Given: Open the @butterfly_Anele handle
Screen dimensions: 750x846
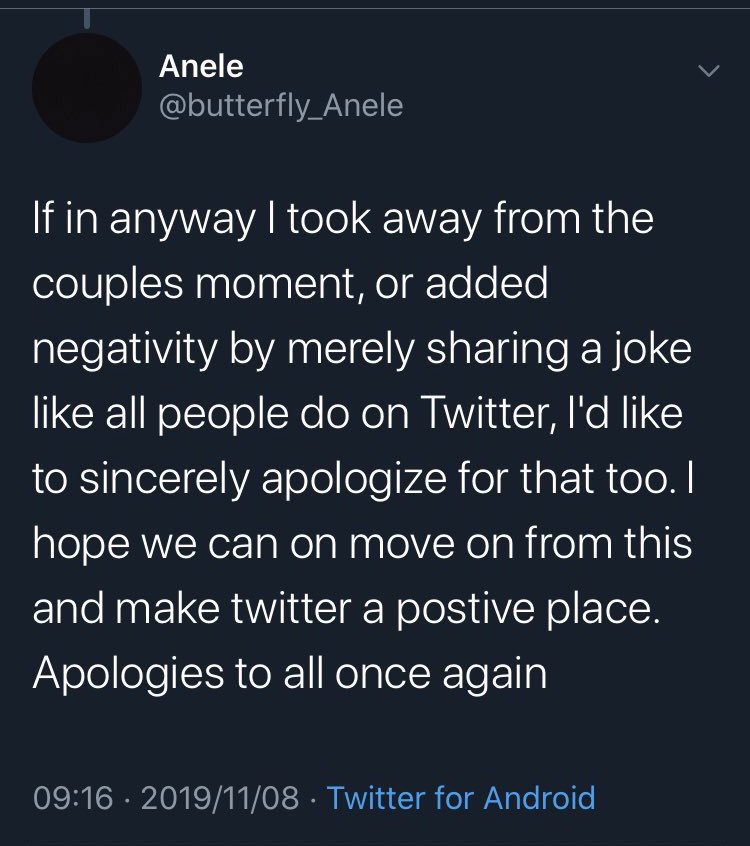Looking at the screenshot, I should click(281, 105).
